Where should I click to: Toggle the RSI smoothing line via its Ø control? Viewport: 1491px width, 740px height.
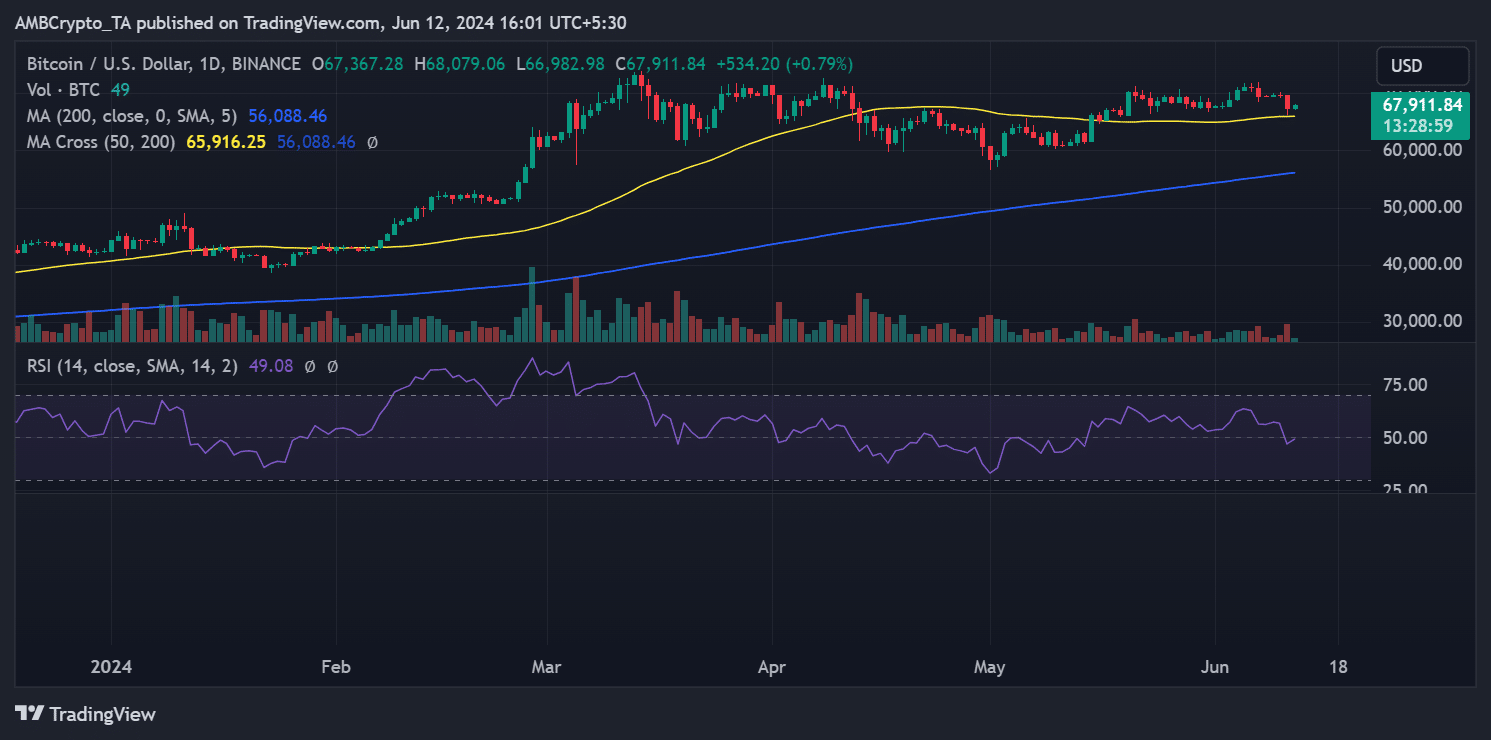tap(334, 366)
